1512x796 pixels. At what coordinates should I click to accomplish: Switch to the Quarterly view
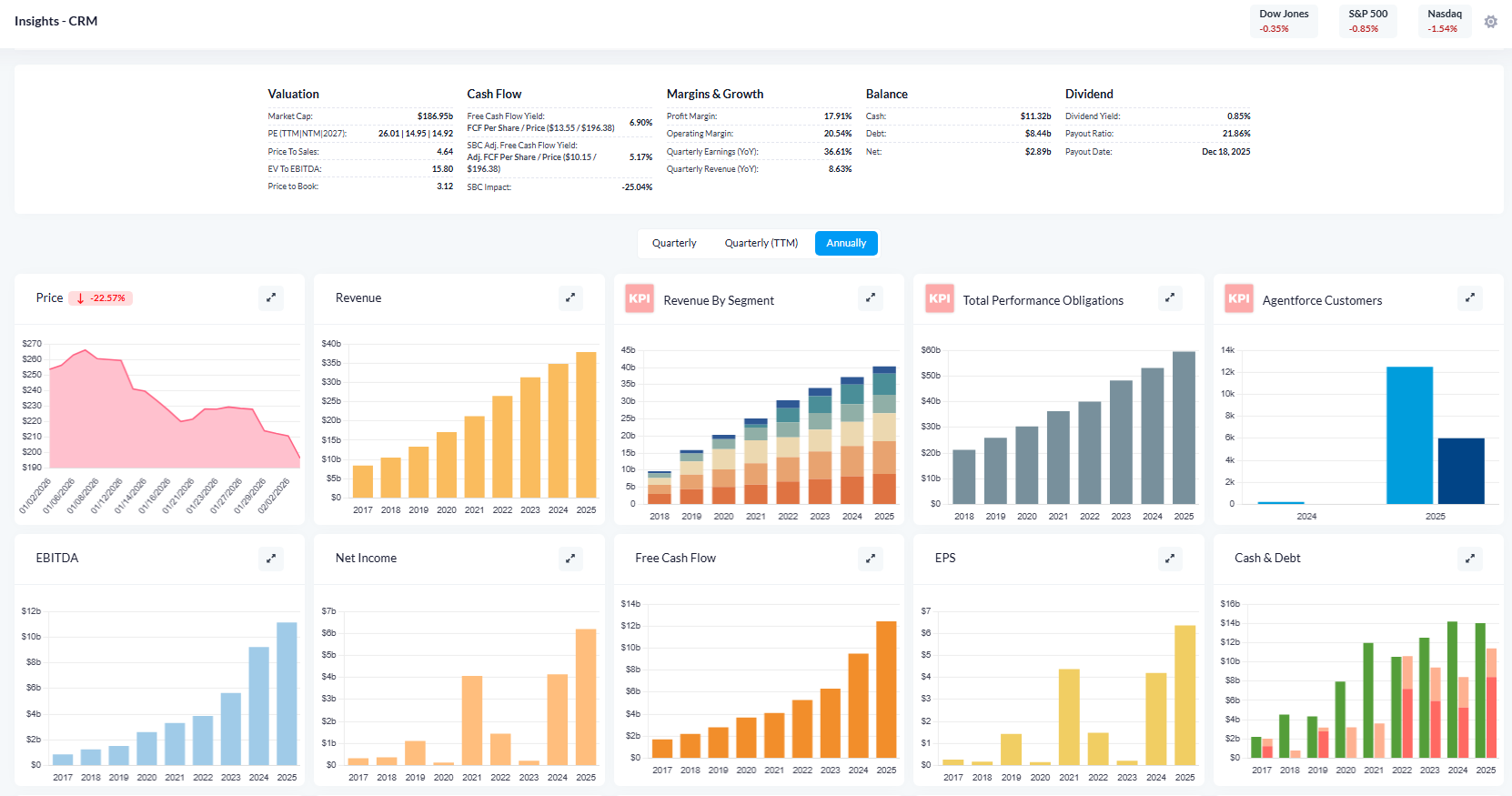674,243
